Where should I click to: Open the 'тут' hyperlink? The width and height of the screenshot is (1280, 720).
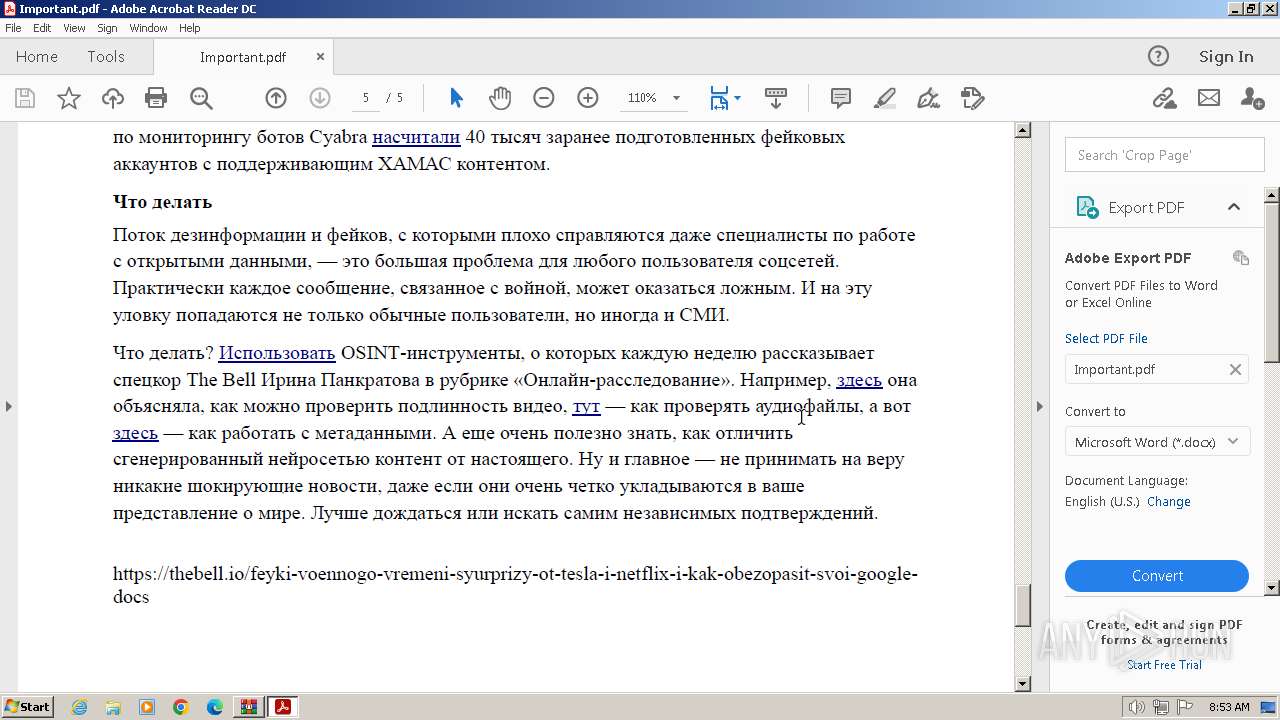(586, 407)
